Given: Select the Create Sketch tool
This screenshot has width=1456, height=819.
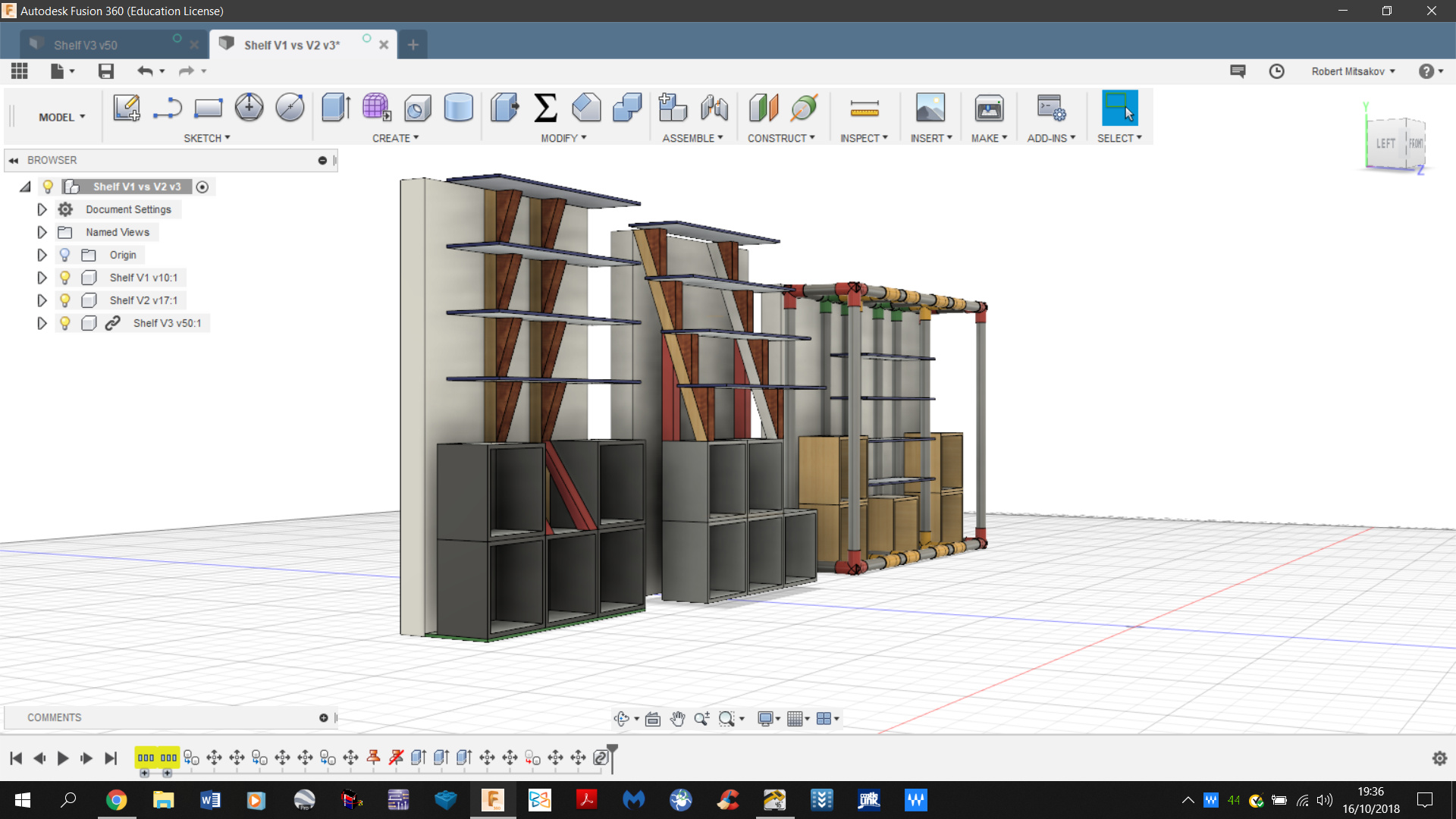Looking at the screenshot, I should [x=127, y=108].
